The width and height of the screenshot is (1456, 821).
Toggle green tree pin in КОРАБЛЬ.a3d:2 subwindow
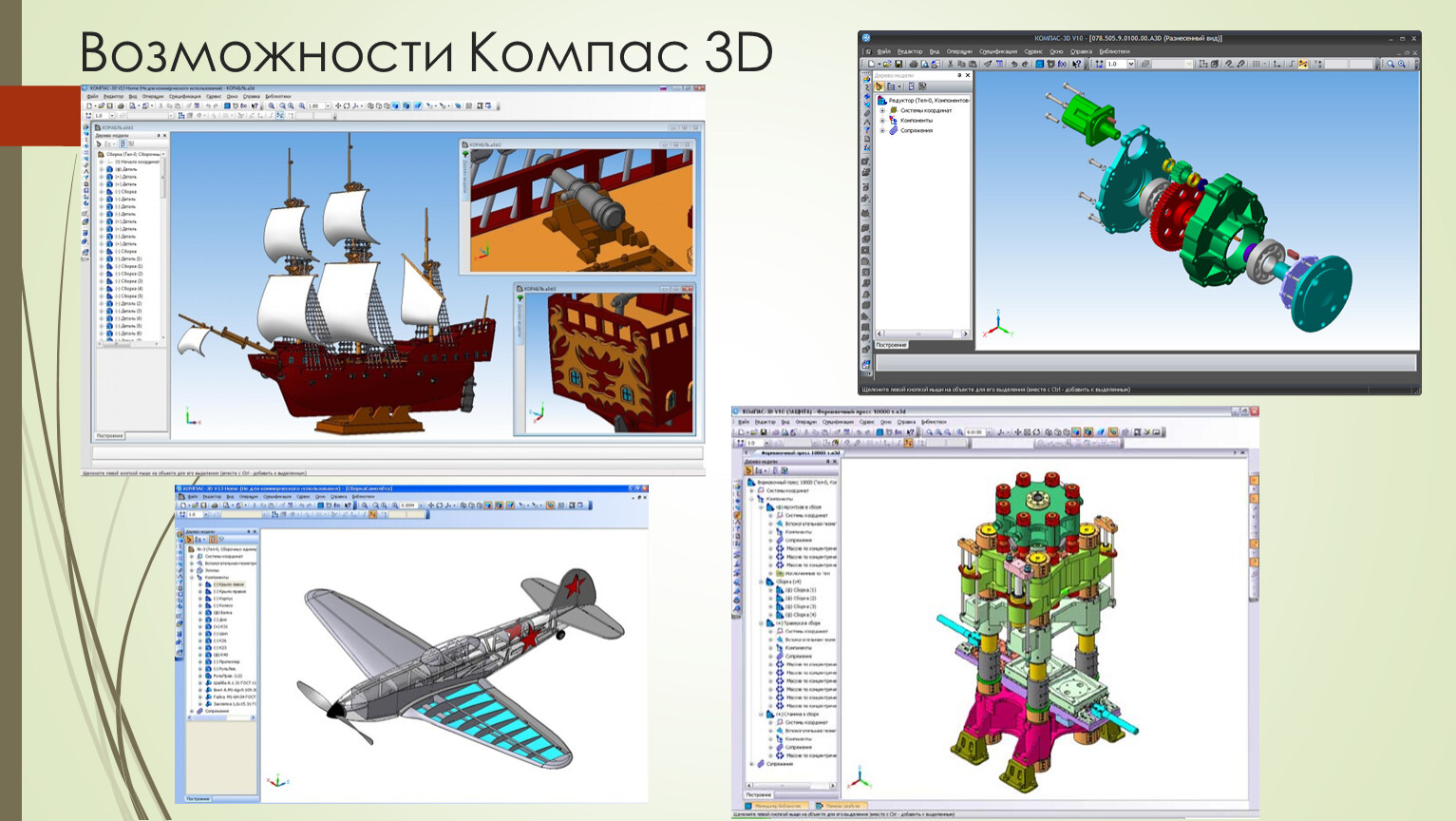(x=465, y=154)
